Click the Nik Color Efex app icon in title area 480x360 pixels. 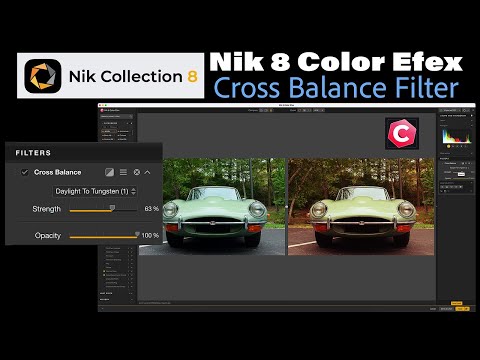(102, 110)
